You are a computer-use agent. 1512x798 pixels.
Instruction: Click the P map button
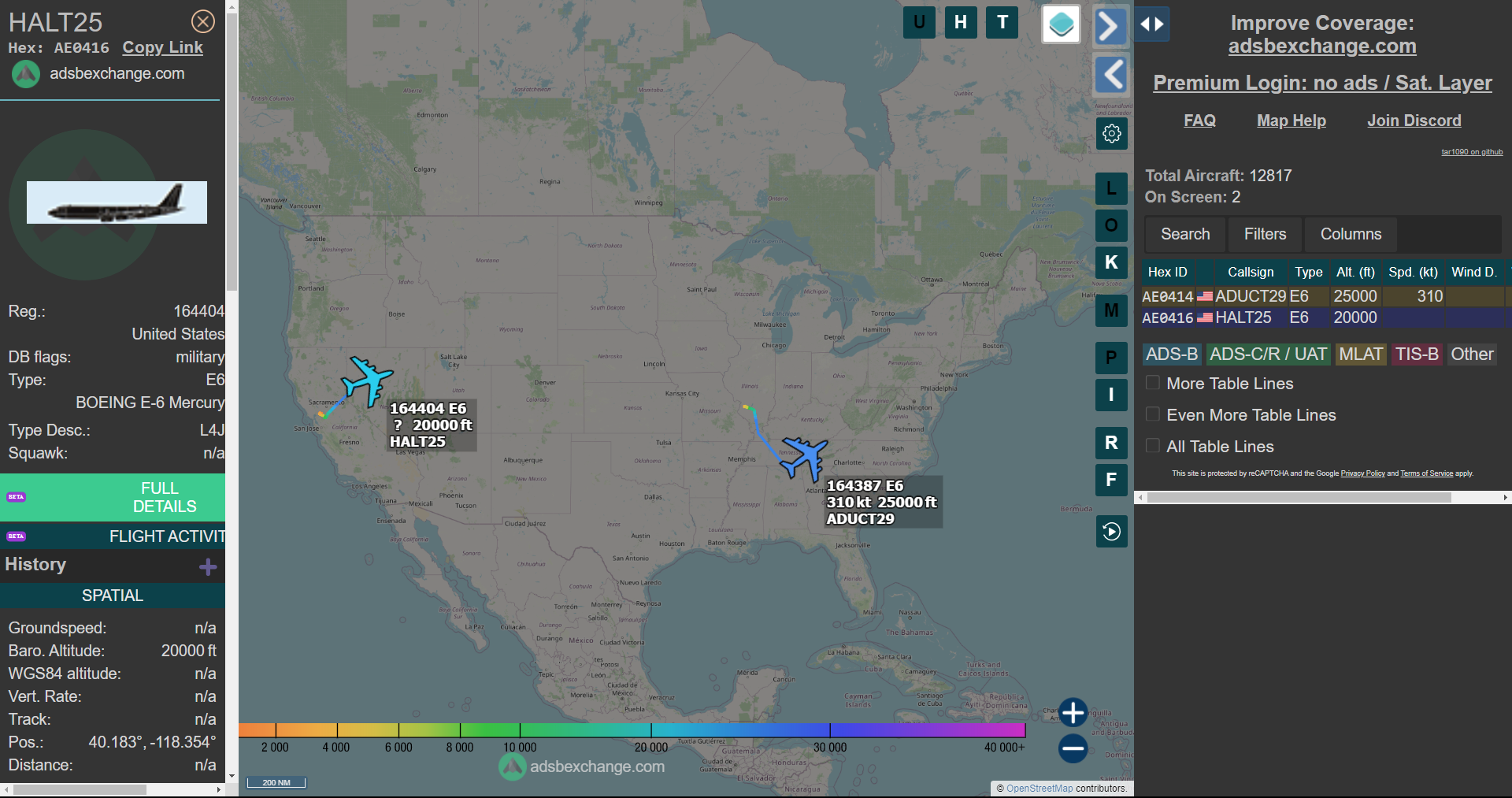[x=1112, y=358]
